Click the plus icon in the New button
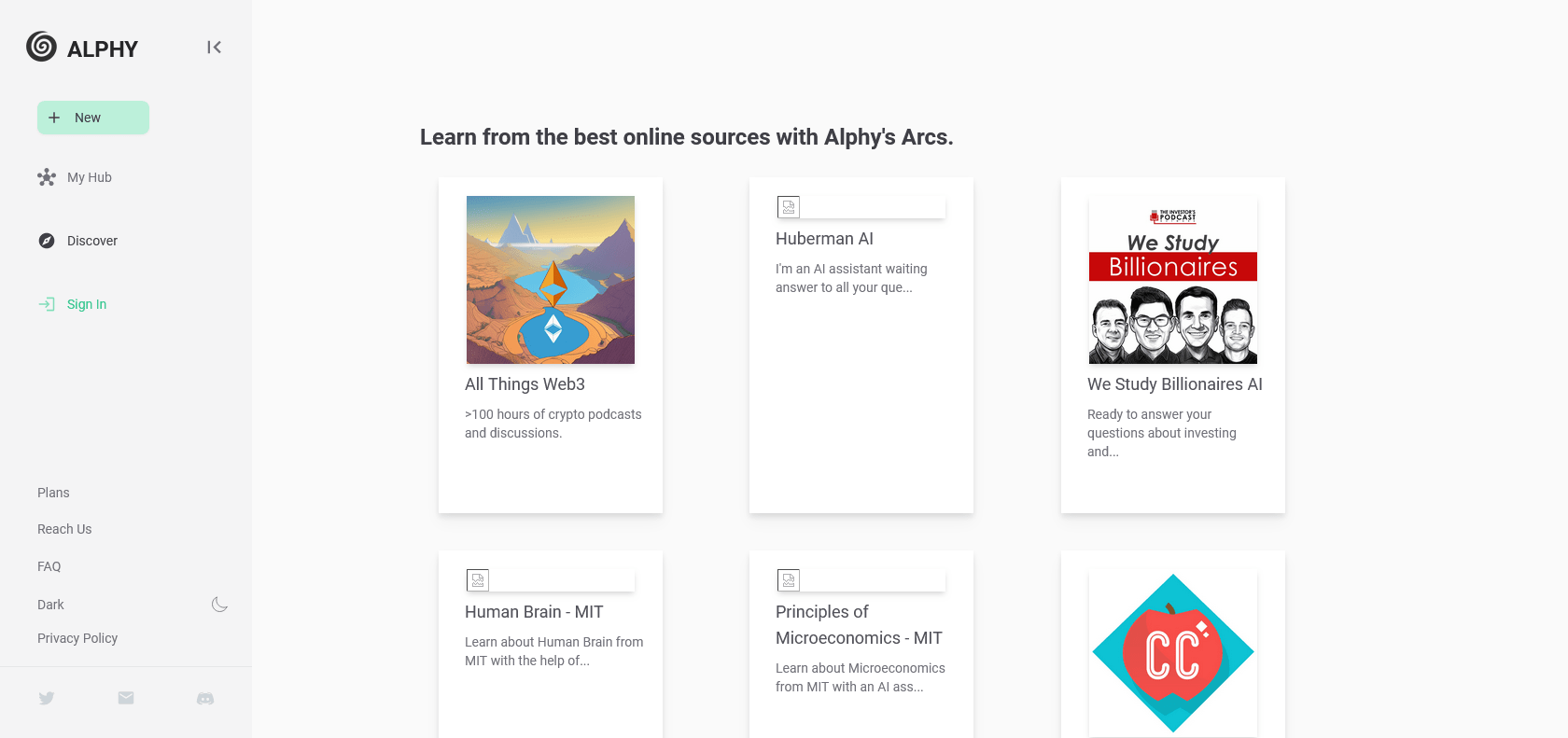 54,118
